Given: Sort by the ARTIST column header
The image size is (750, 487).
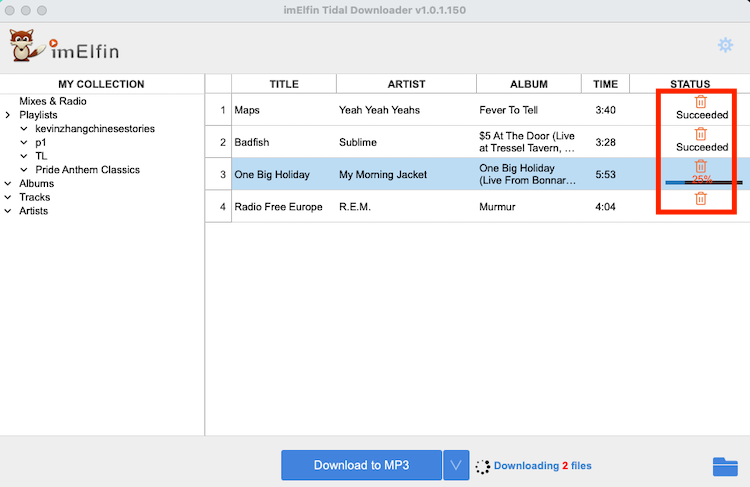Looking at the screenshot, I should 406,84.
